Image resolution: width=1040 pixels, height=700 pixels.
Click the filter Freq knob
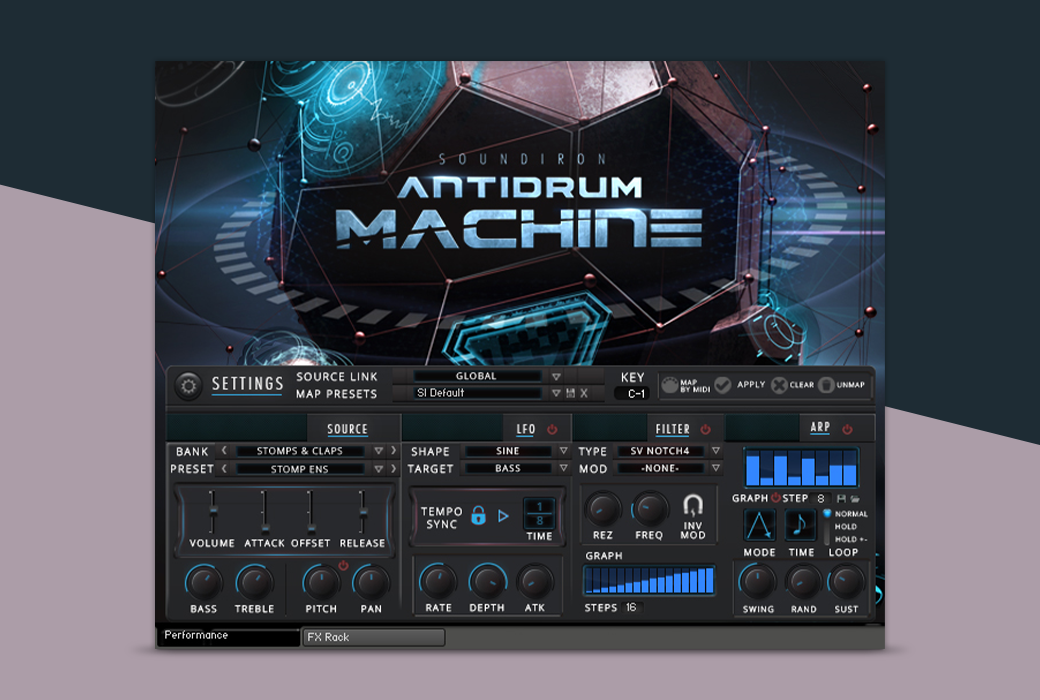click(649, 510)
